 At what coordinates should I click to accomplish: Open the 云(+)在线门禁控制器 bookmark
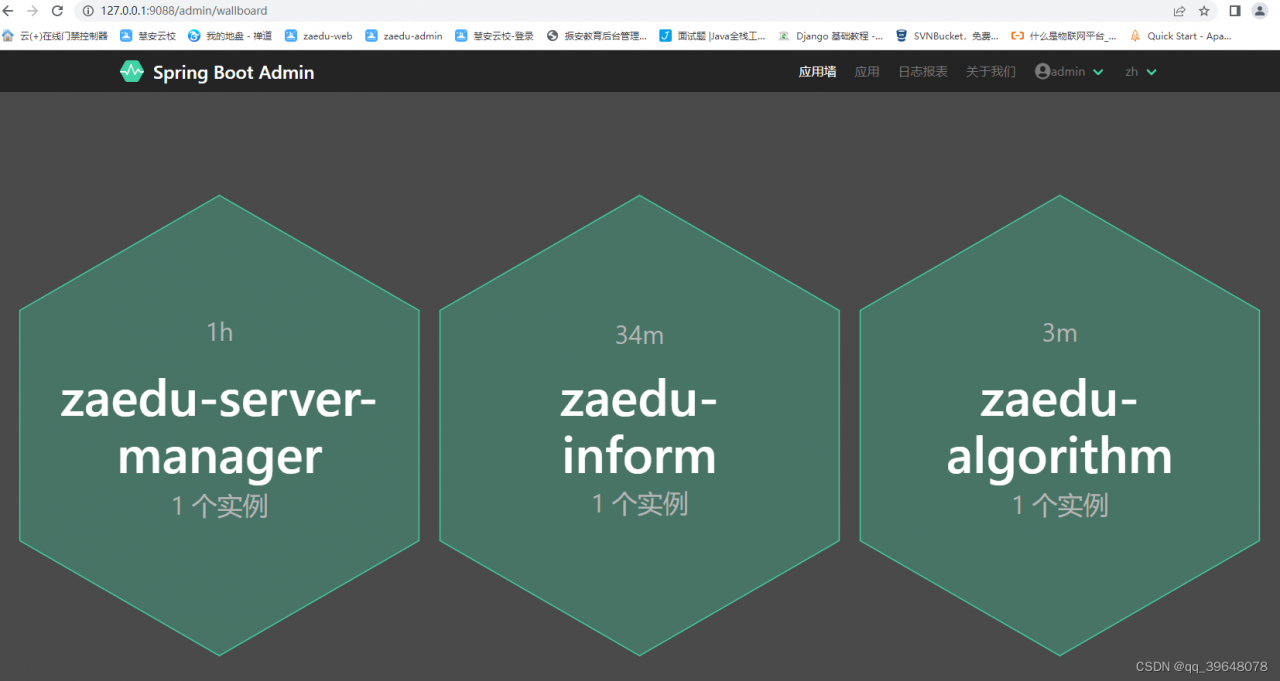[55, 36]
